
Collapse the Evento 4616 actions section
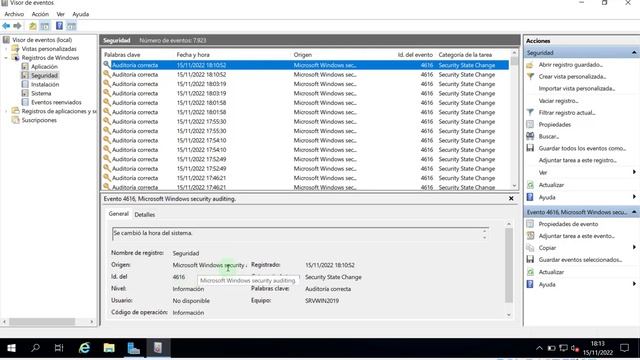coord(634,212)
